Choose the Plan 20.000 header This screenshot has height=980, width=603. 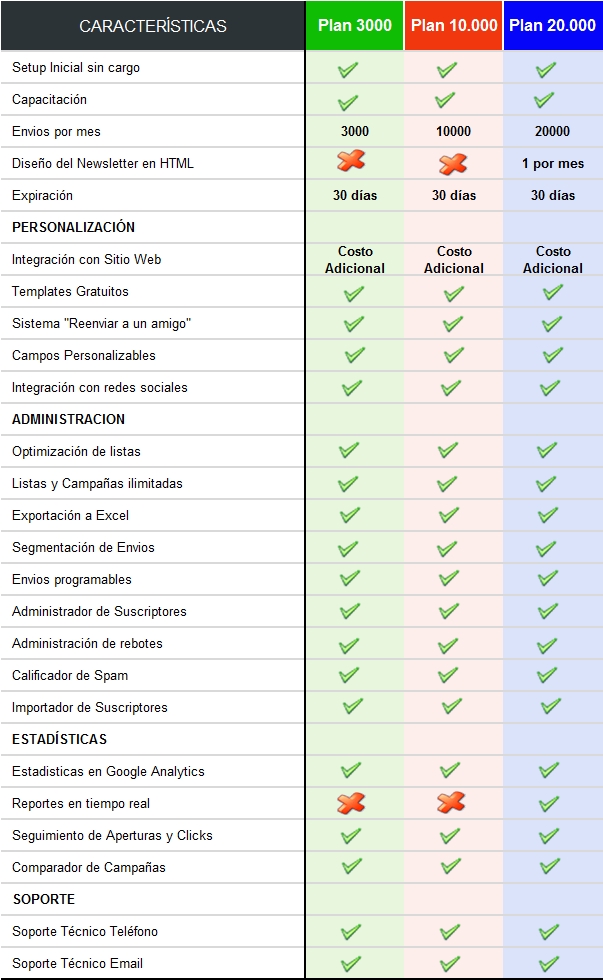552,26
